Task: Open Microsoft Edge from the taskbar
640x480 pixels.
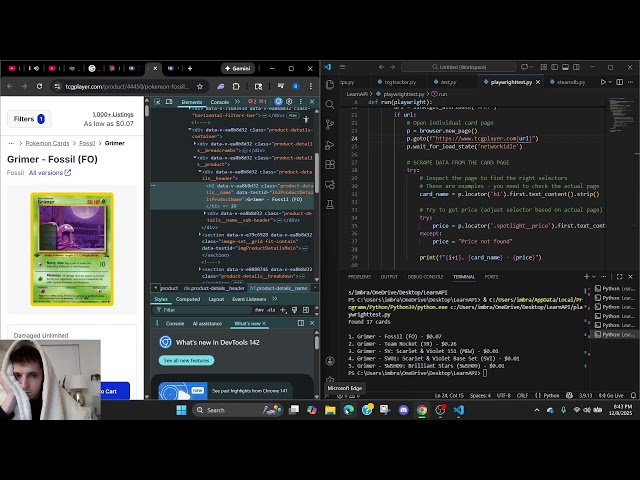Action: pyautogui.click(x=348, y=410)
